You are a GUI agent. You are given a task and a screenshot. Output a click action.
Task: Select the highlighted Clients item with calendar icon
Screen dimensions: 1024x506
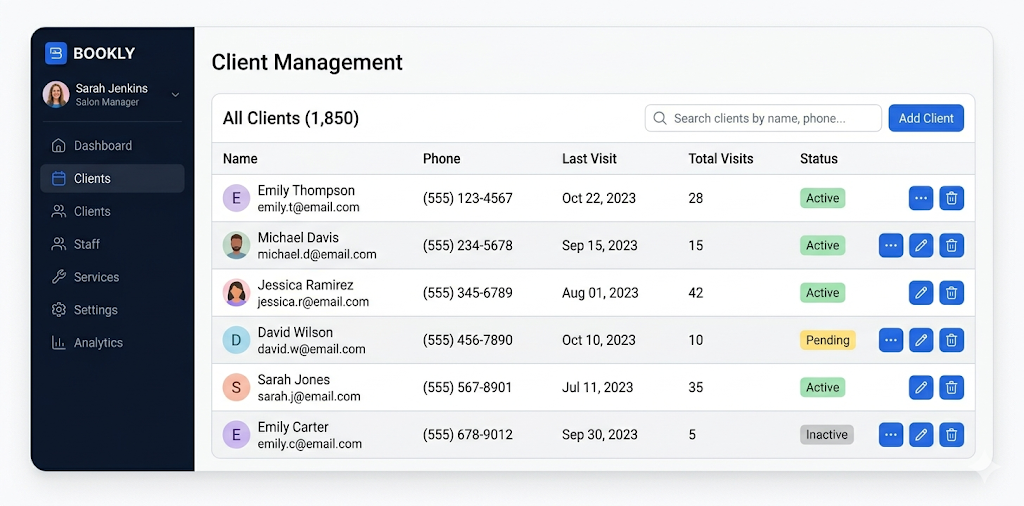[x=112, y=178]
